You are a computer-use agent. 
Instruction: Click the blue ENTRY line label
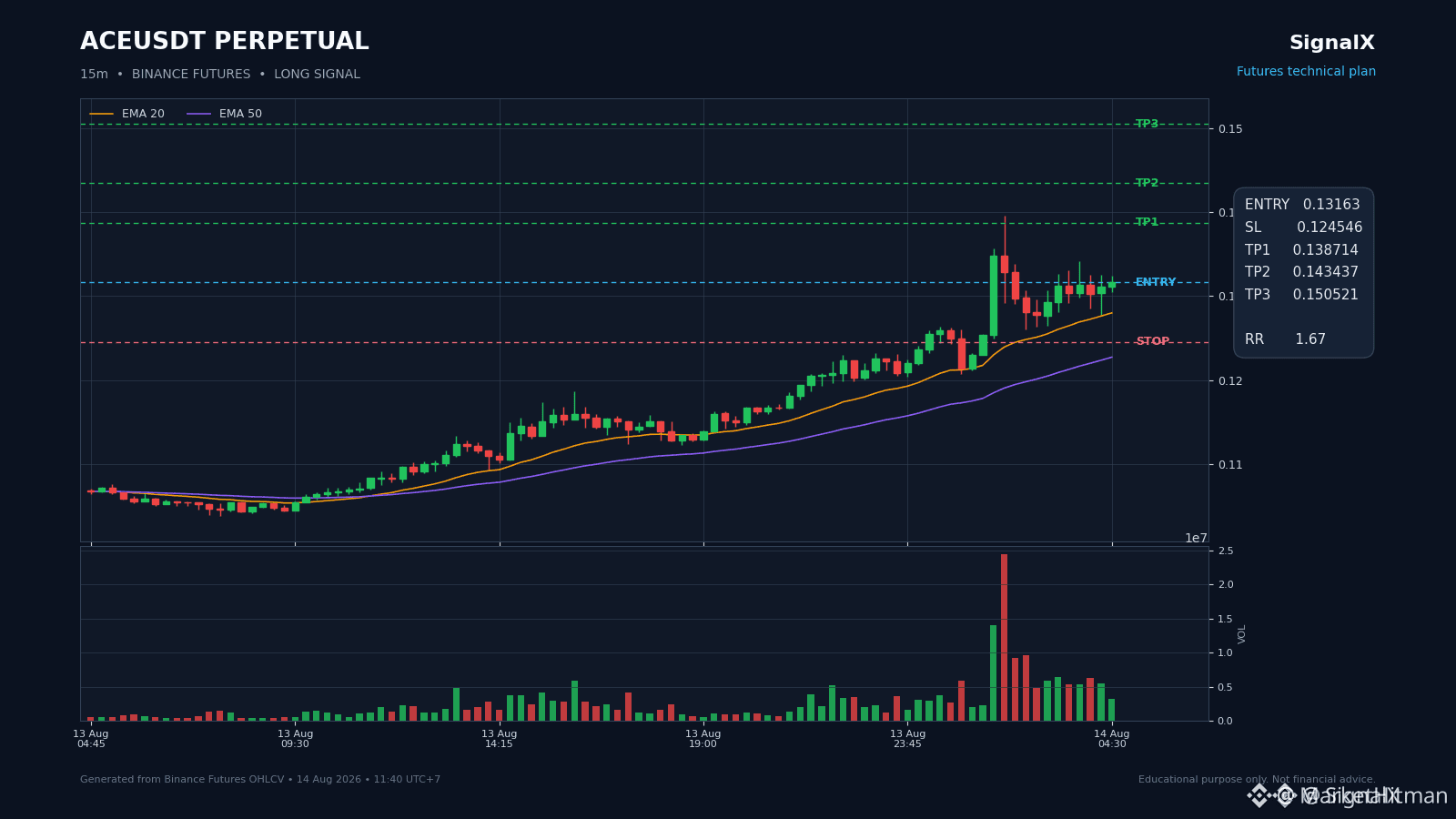click(1156, 282)
